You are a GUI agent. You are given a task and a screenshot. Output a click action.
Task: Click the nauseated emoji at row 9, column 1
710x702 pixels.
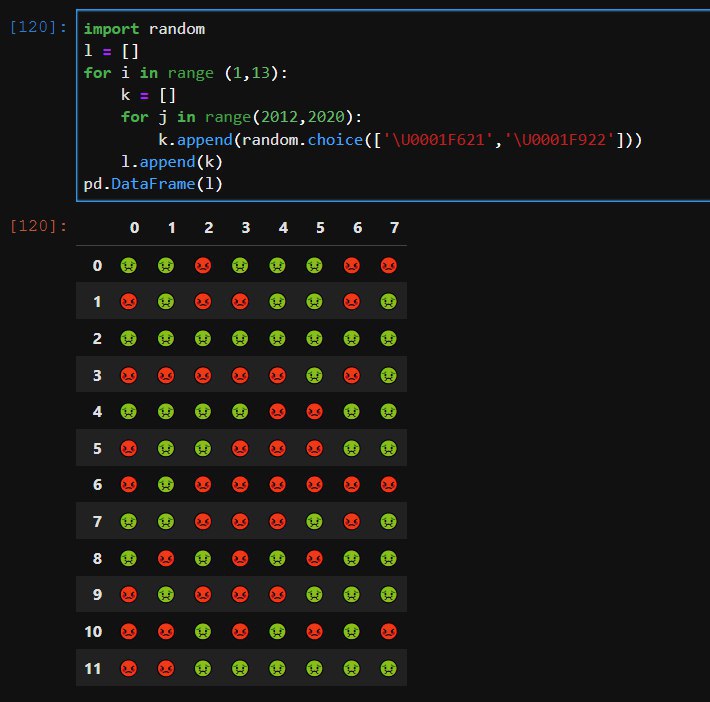point(166,594)
